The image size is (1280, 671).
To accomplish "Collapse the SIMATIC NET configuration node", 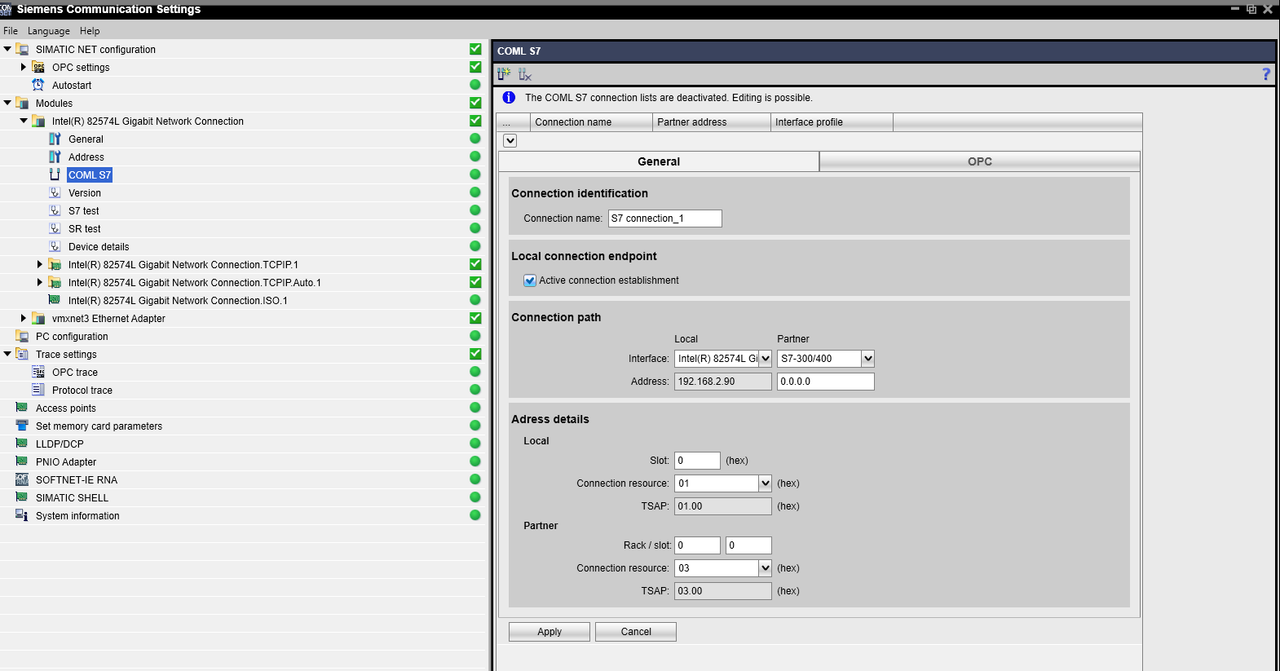I will 7,49.
